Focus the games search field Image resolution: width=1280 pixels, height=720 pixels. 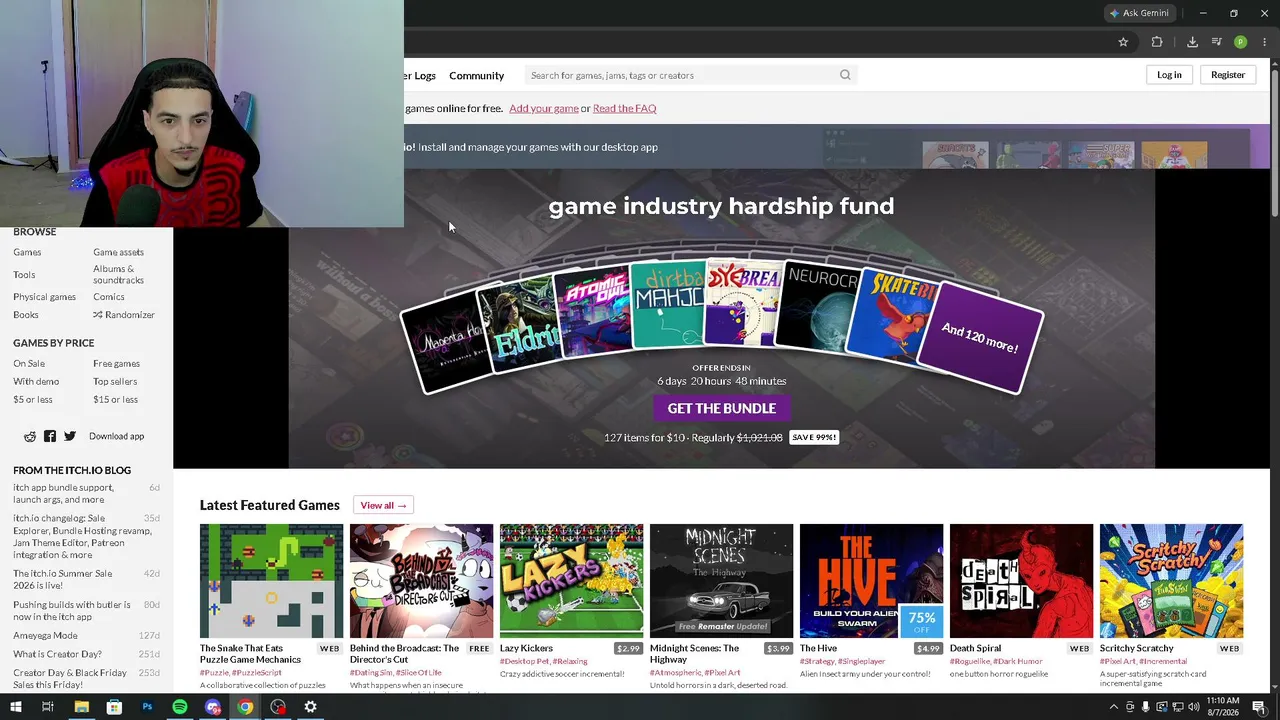coord(690,75)
